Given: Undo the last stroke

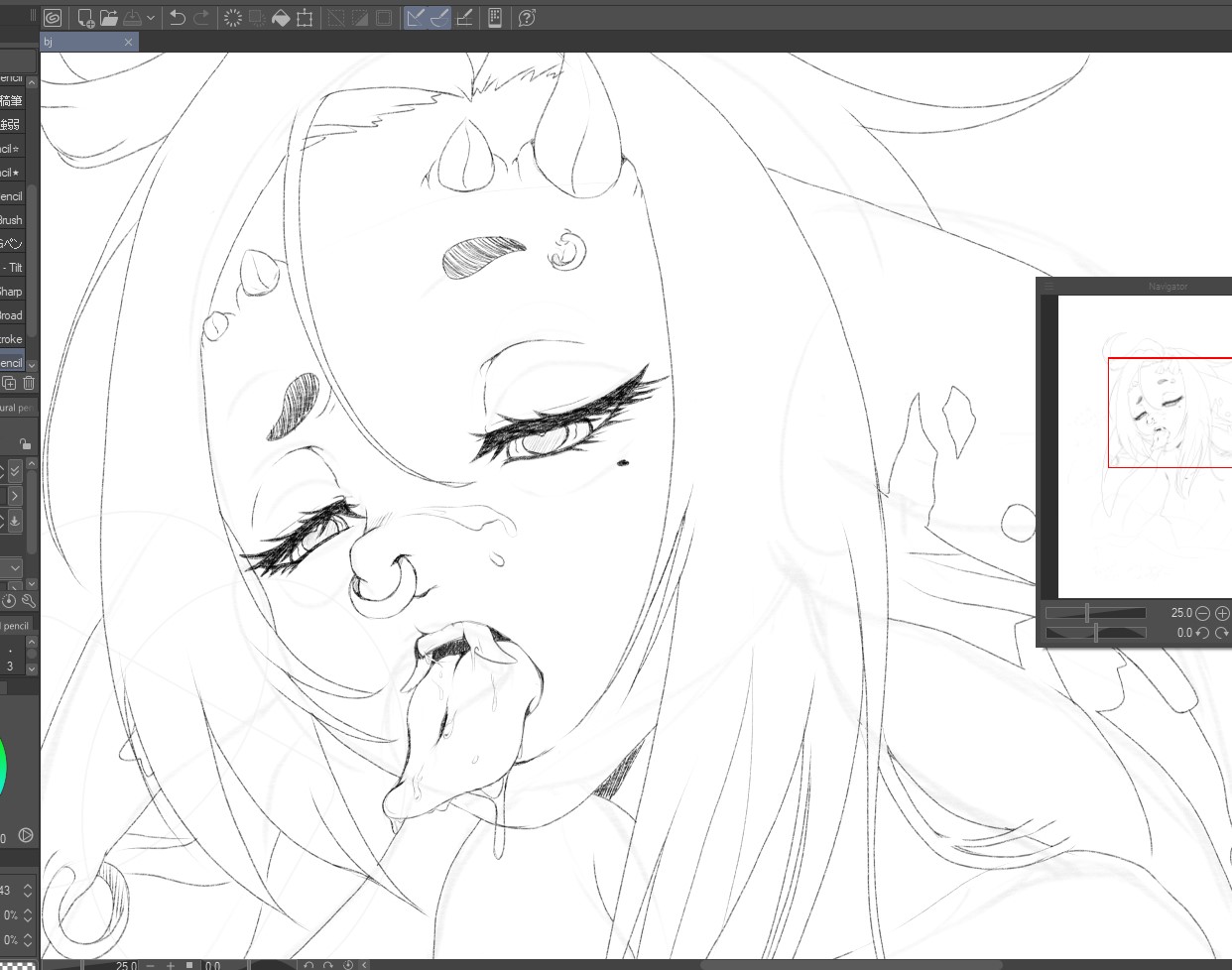Looking at the screenshot, I should tap(178, 18).
